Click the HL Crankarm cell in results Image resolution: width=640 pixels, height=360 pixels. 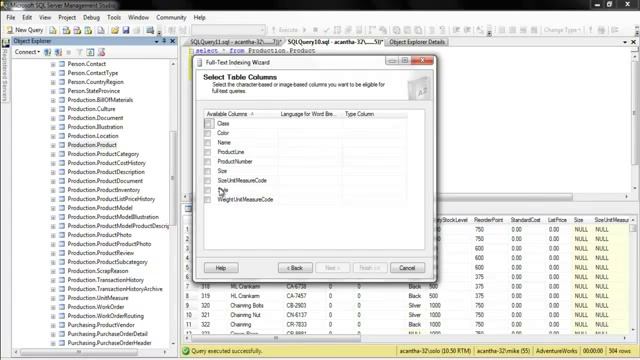point(245,296)
